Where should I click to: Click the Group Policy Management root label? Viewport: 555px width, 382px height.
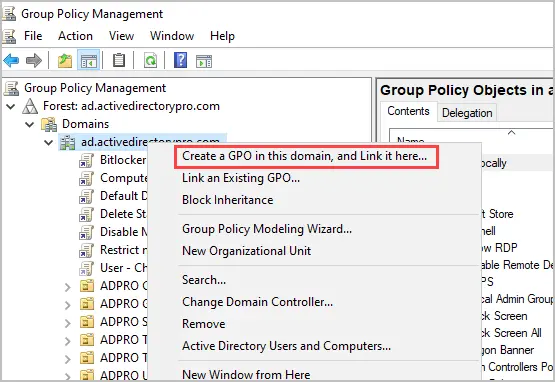[x=95, y=88]
